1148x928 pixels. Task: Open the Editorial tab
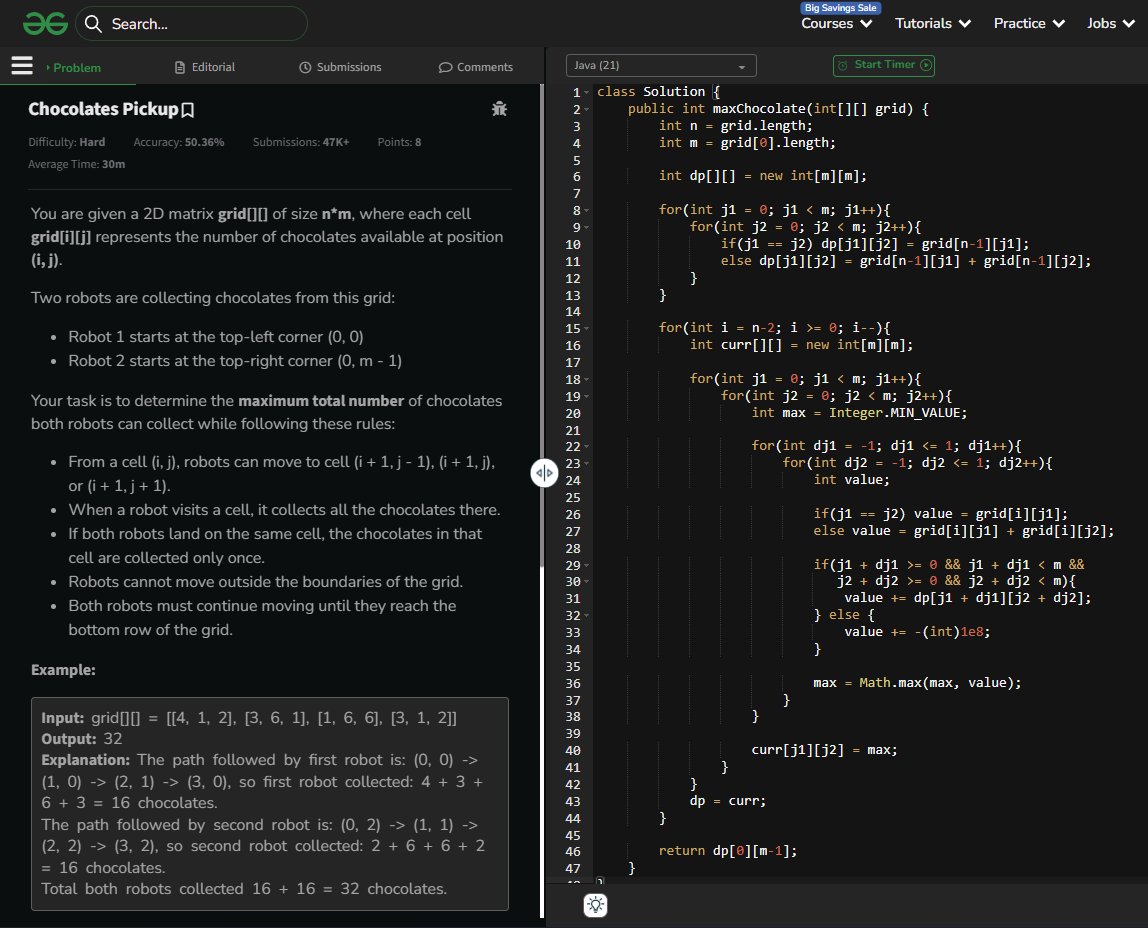[205, 67]
